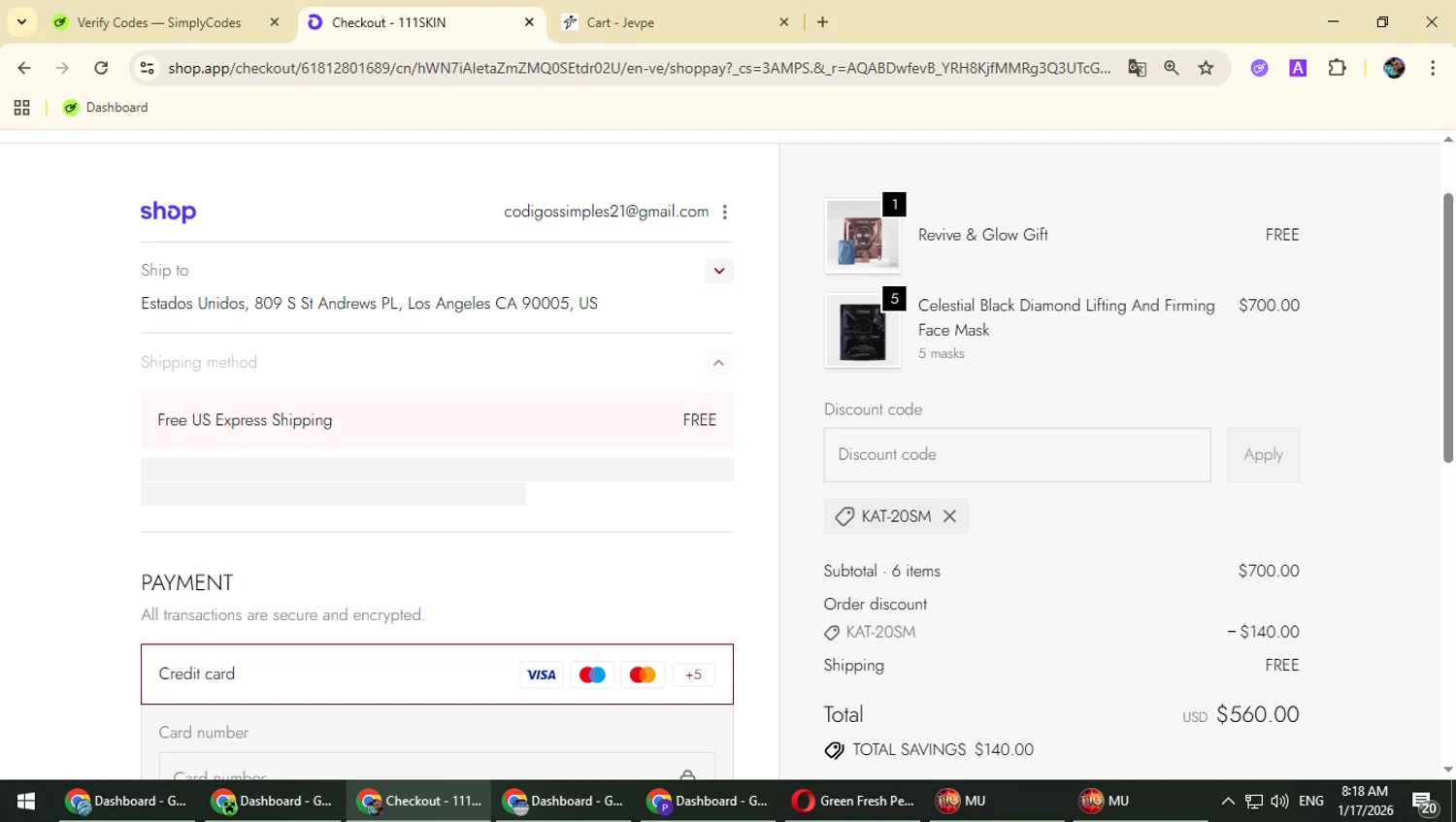1456x822 pixels.
Task: Open the taskbar clock and date
Action: coord(1365,801)
